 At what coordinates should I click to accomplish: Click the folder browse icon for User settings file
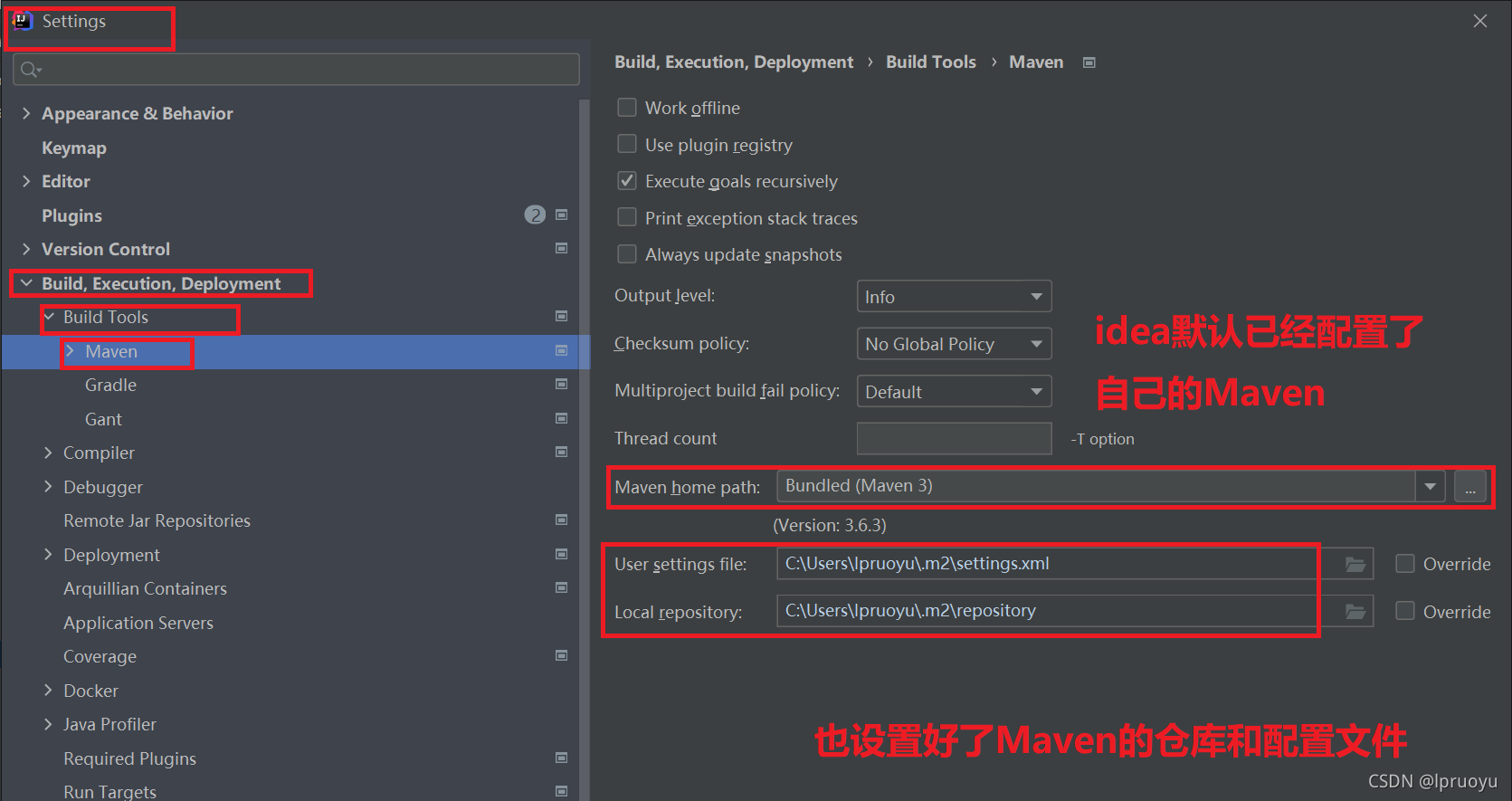tap(1355, 564)
